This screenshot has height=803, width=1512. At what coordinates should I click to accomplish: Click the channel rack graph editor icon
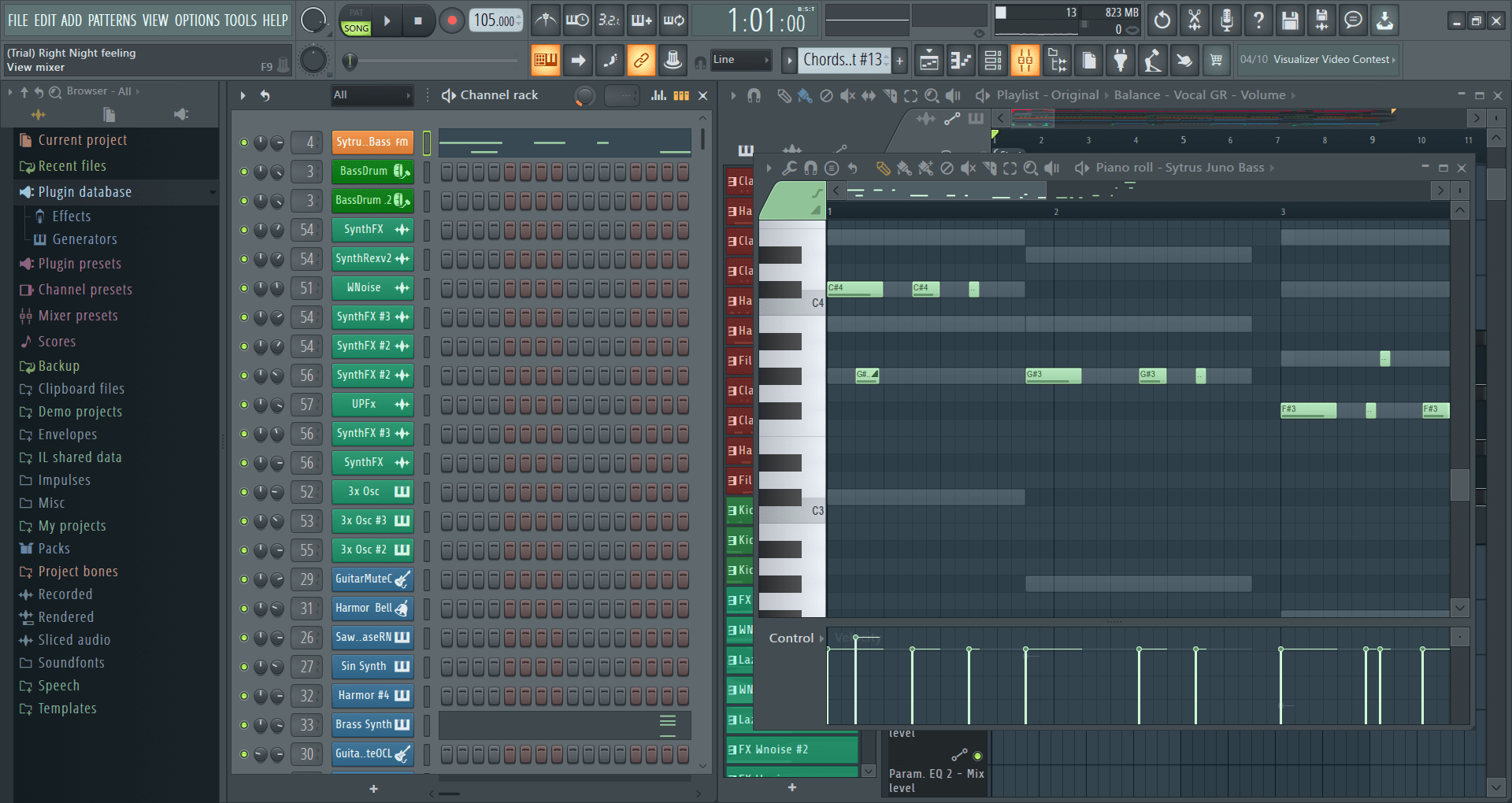coord(658,95)
